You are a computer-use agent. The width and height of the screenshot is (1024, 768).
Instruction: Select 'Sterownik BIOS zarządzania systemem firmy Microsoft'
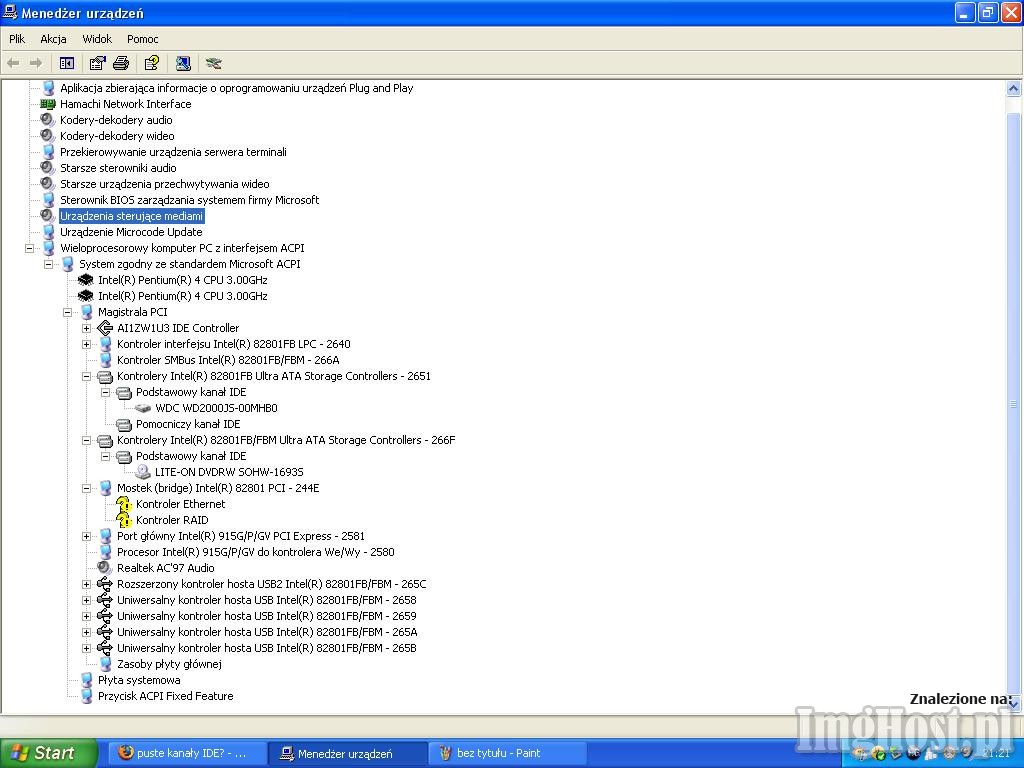189,200
